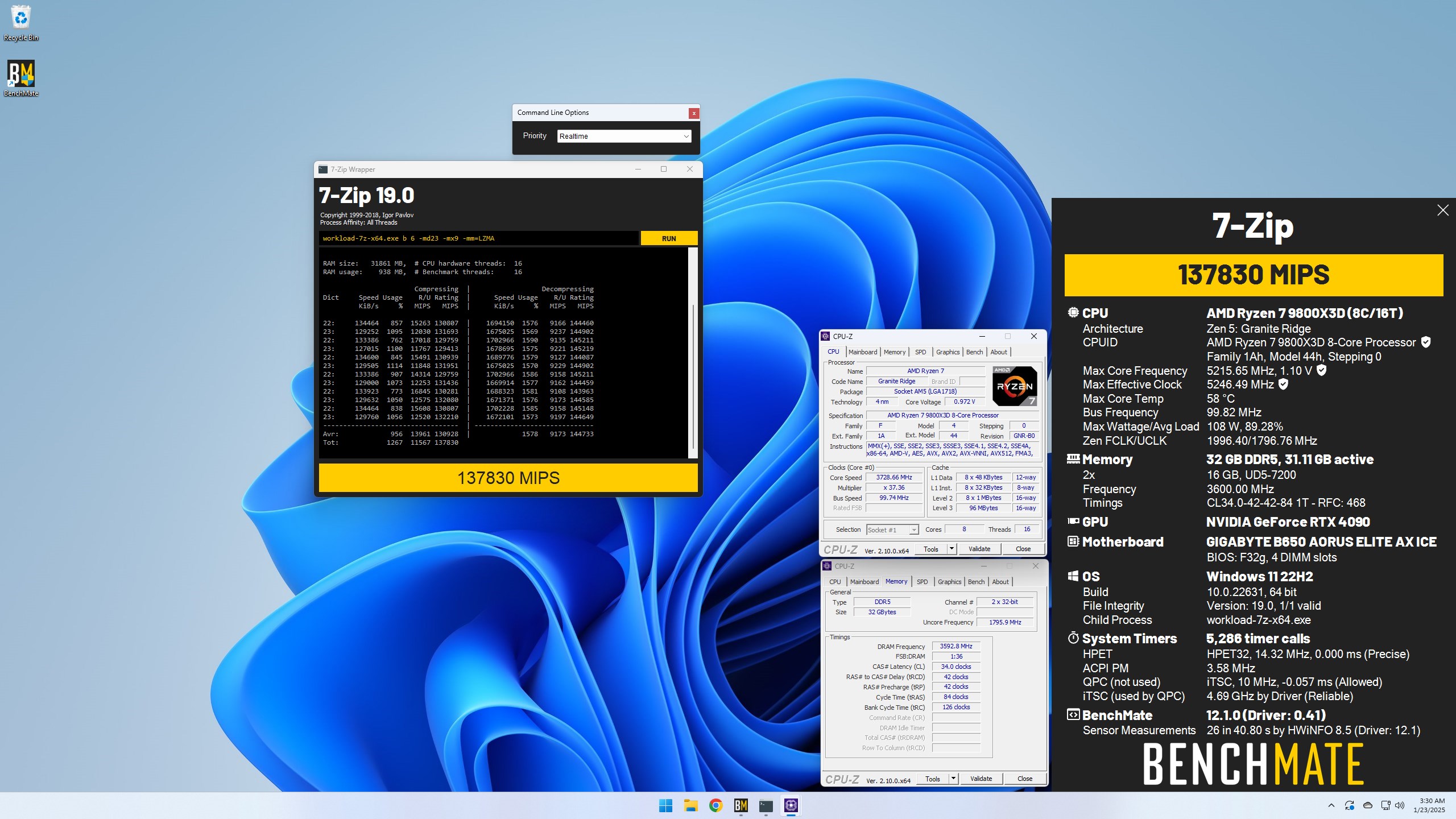Maximize the 7-Zip Wrapper window

click(663, 169)
